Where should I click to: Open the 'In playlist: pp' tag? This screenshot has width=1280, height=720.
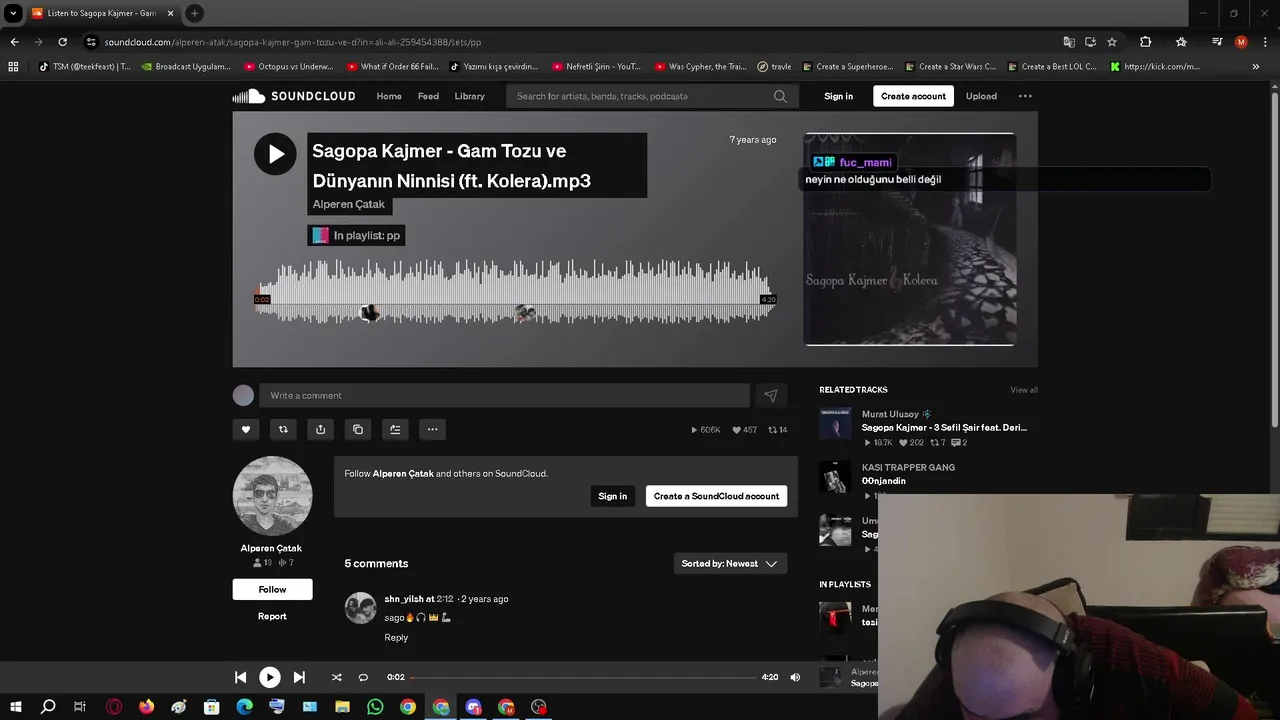click(356, 235)
